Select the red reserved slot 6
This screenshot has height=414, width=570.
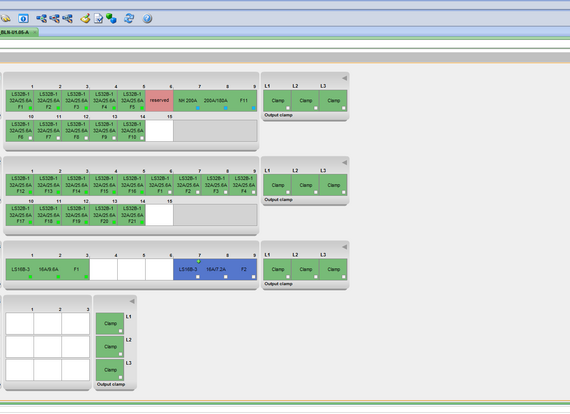159,101
